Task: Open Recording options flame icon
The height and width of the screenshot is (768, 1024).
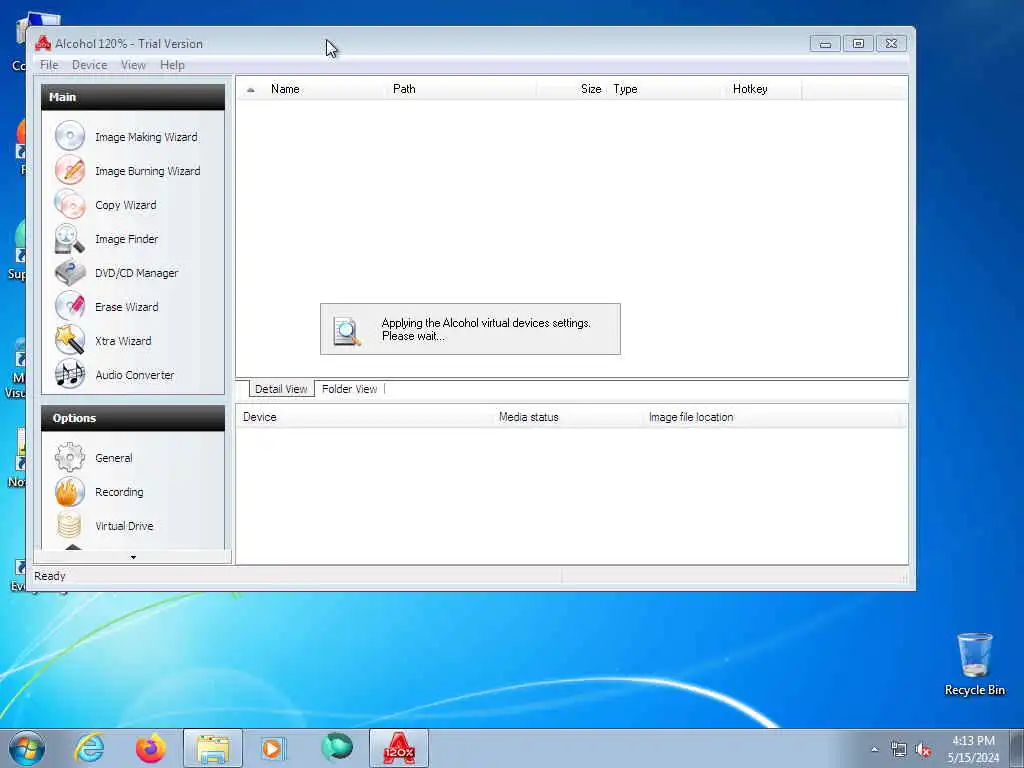Action: (x=70, y=492)
